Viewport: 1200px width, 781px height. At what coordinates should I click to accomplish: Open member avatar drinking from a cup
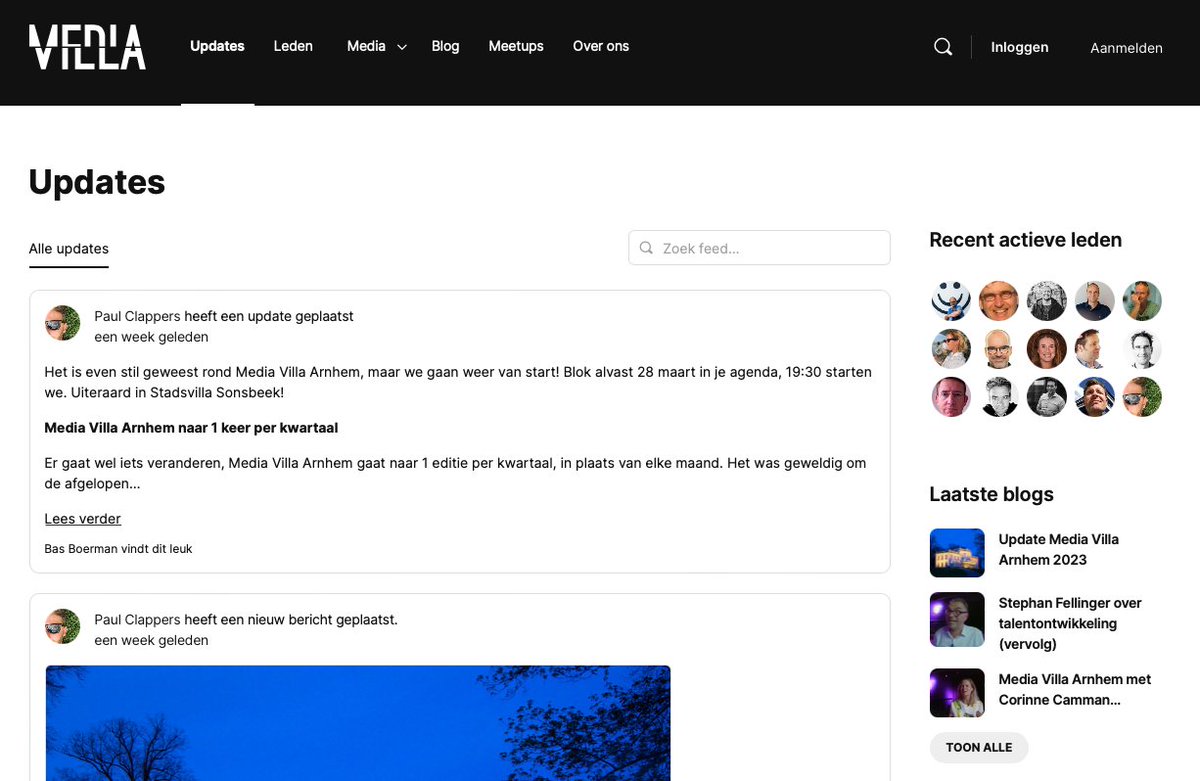[951, 349]
